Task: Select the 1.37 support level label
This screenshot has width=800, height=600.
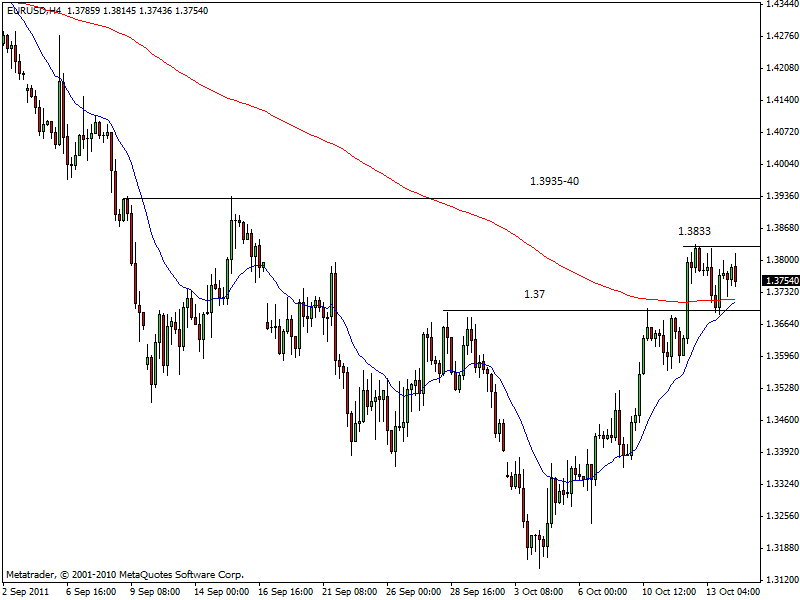Action: 535,294
